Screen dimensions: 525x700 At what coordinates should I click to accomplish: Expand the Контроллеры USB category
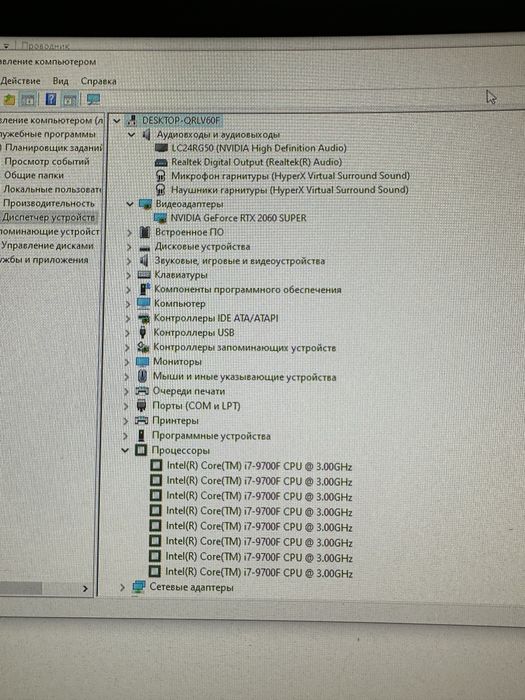(127, 333)
